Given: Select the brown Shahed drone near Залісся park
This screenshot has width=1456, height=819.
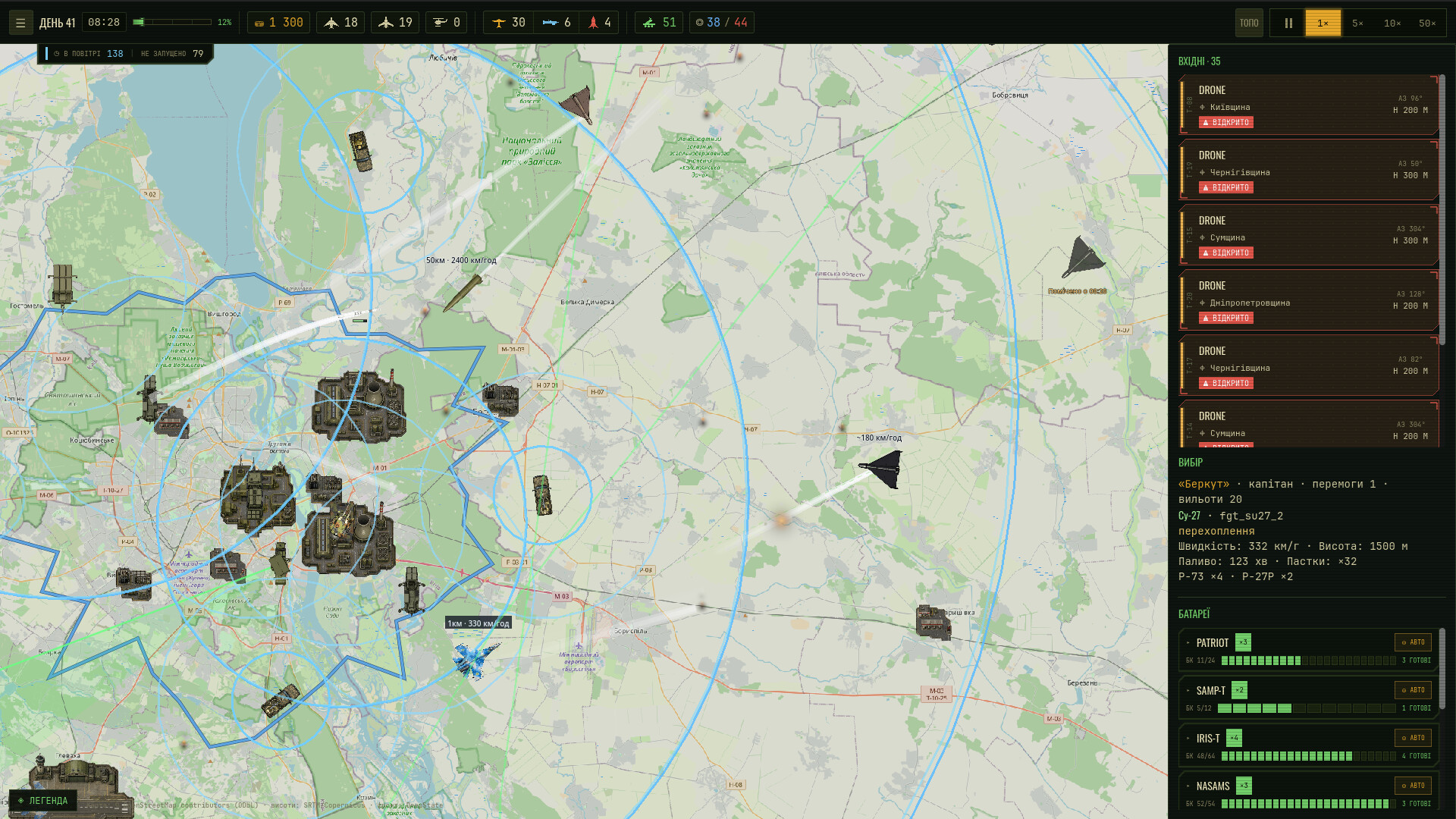Looking at the screenshot, I should [577, 105].
